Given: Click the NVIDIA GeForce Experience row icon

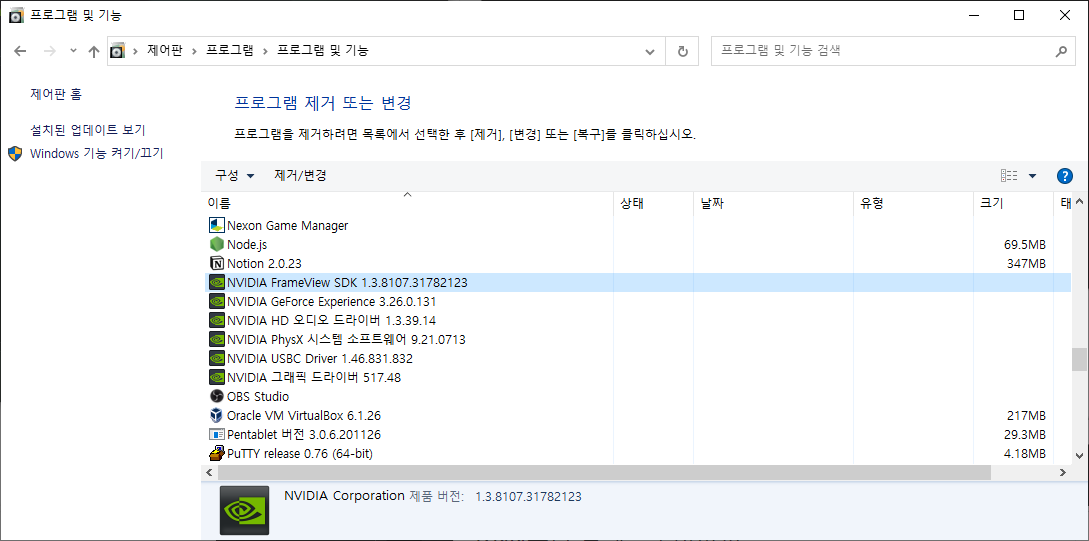Looking at the screenshot, I should click(217, 301).
